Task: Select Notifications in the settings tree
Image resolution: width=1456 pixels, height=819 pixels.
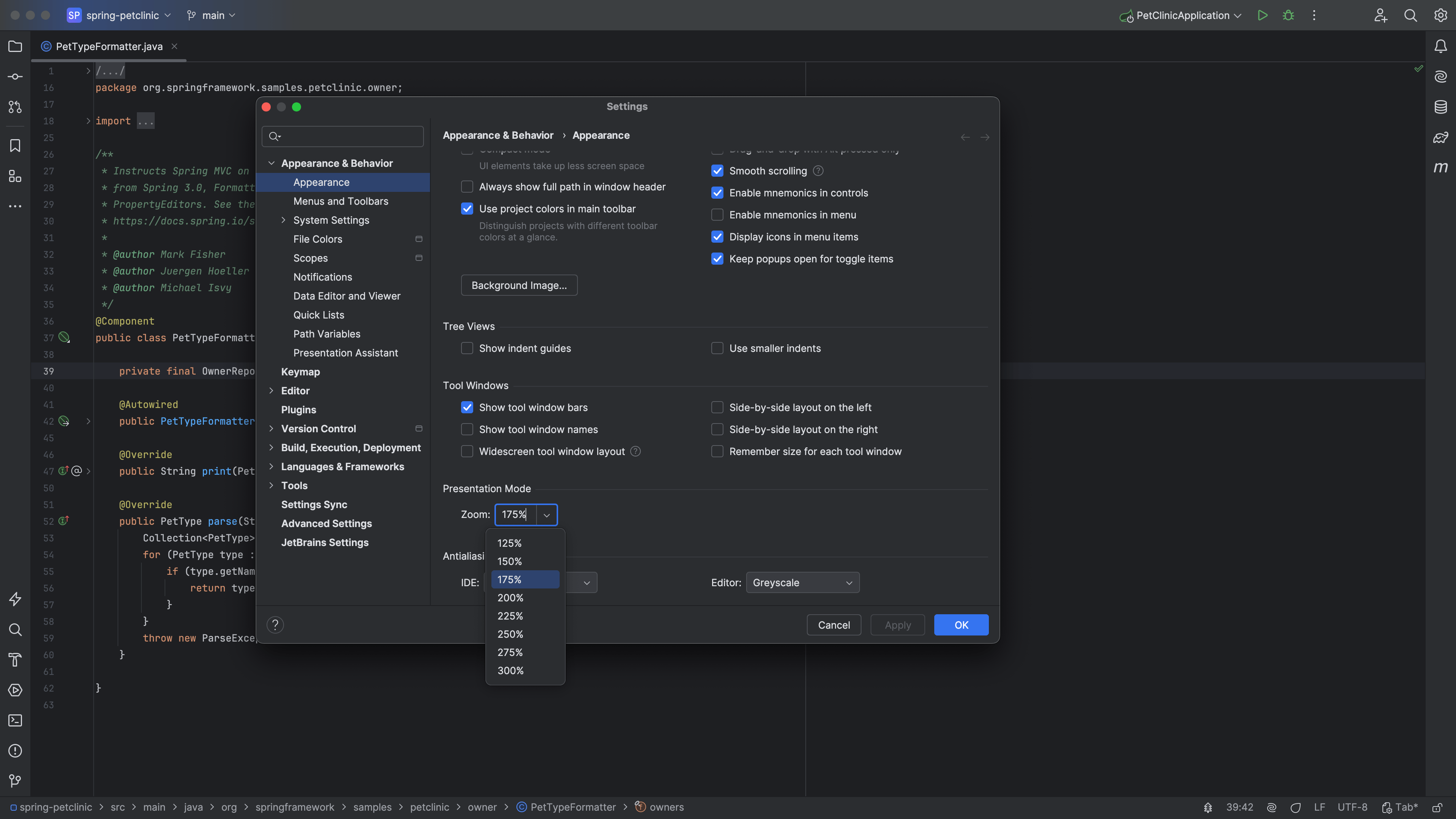Action: pos(322,277)
